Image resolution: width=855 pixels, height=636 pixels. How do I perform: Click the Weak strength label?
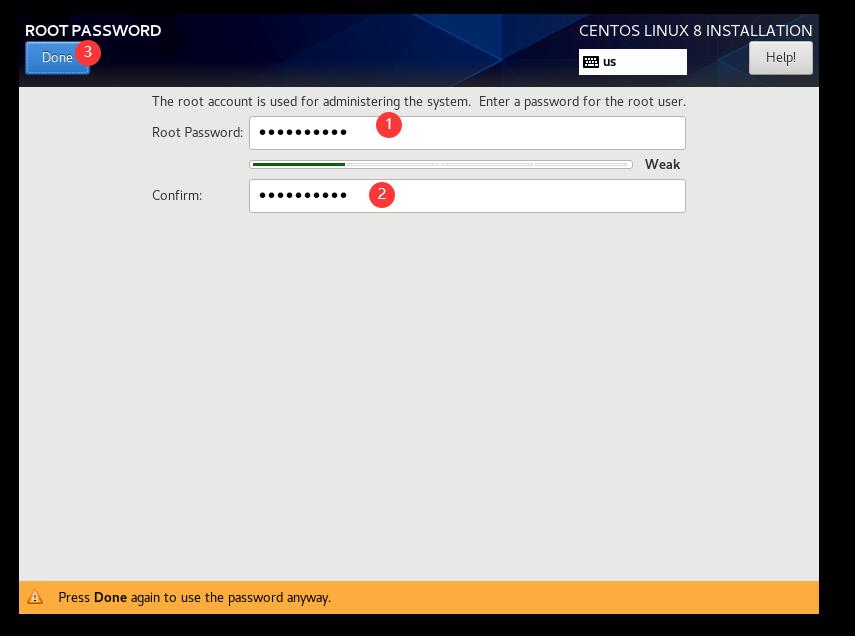pyautogui.click(x=664, y=164)
